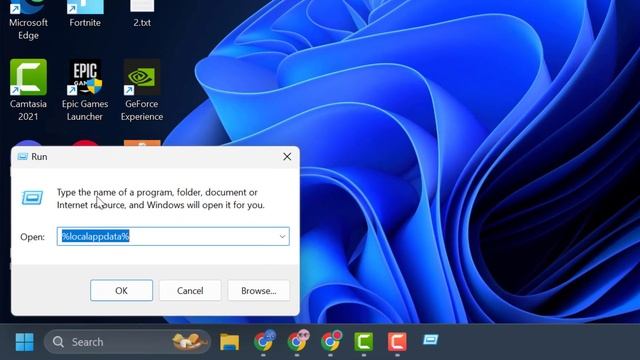This screenshot has width=640, height=360.
Task: Select the Fortnite desktop shortcut
Action: click(x=85, y=14)
